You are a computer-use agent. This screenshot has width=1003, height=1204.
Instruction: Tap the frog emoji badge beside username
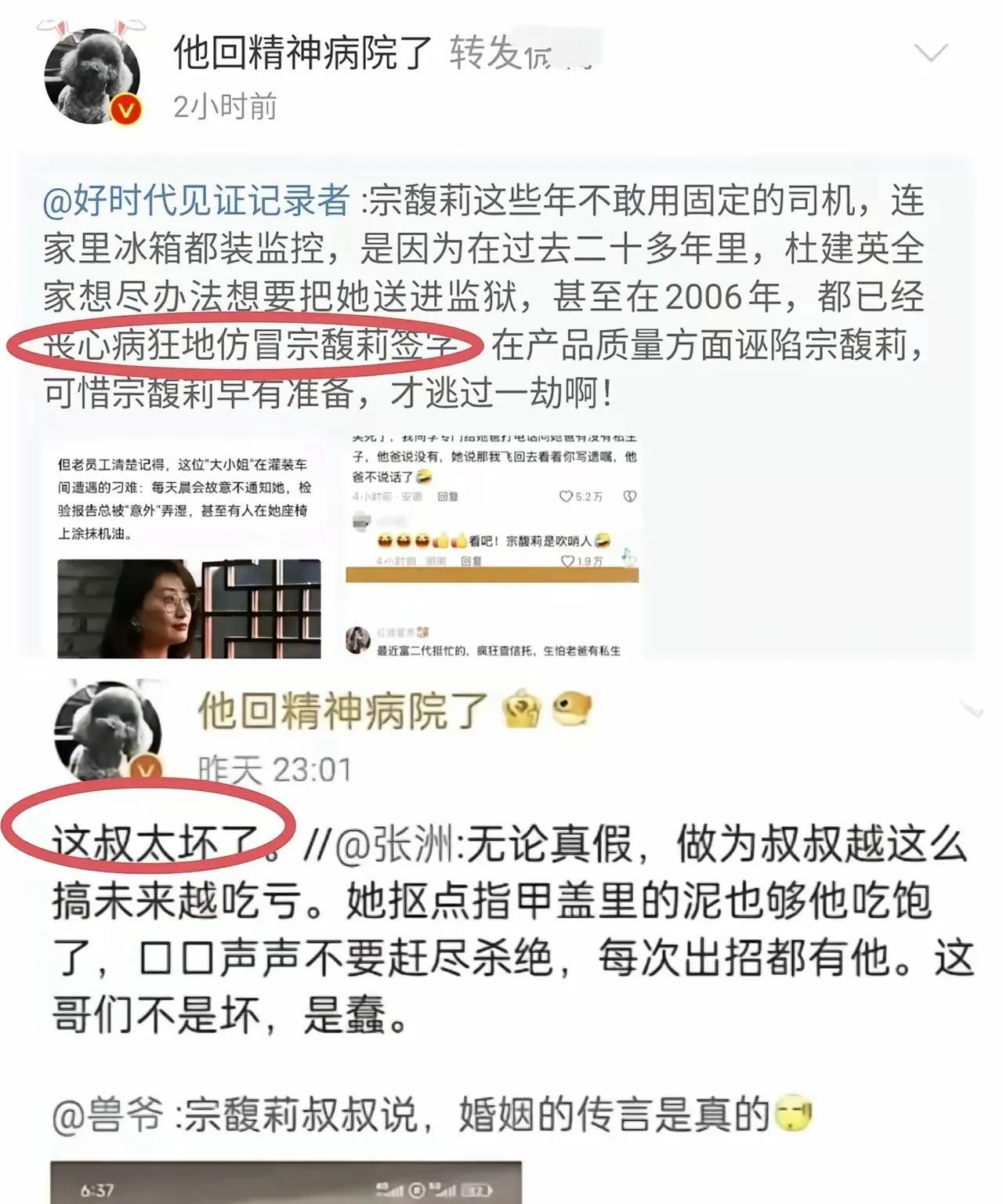coord(571,709)
